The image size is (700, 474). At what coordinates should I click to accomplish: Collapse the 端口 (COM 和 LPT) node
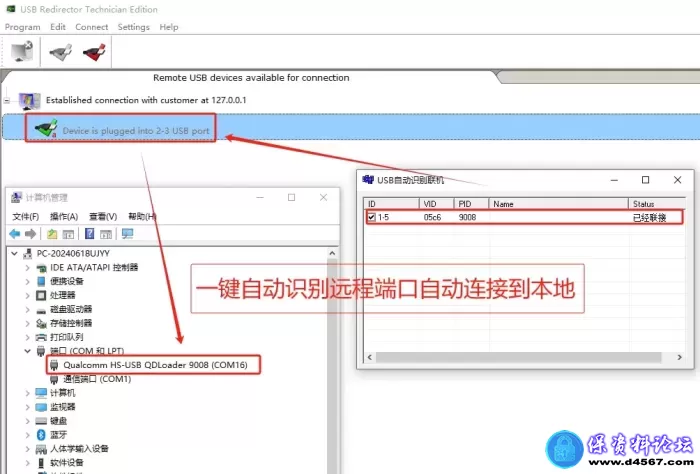(28, 351)
